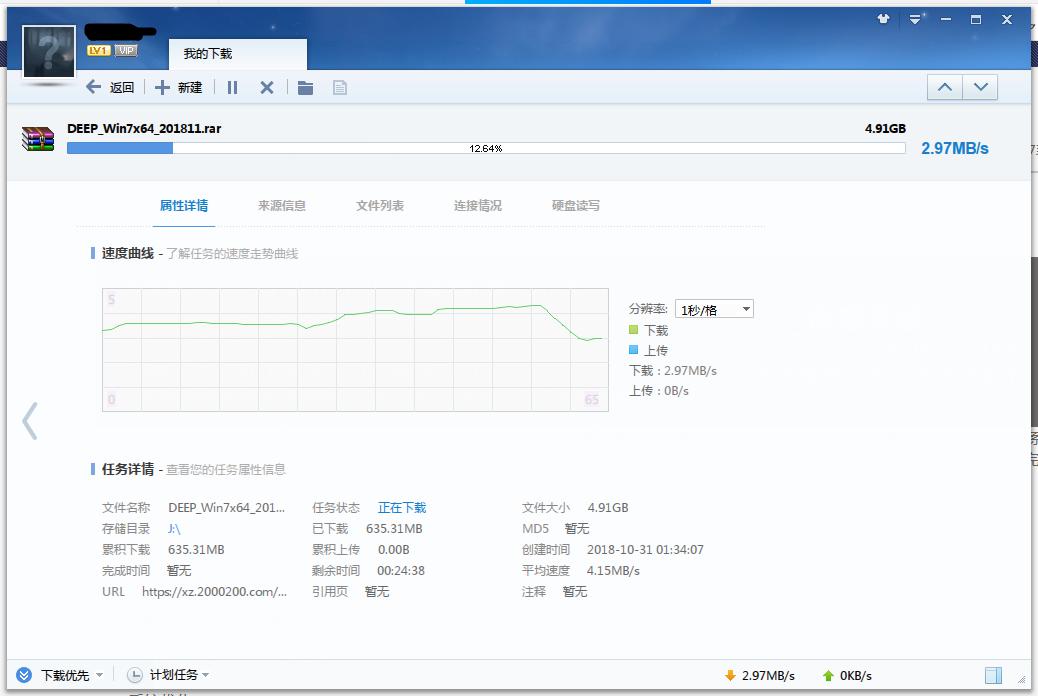This screenshot has width=1038, height=696.
Task: Open the main menu dropdown icon in the title bar
Action: 915,19
